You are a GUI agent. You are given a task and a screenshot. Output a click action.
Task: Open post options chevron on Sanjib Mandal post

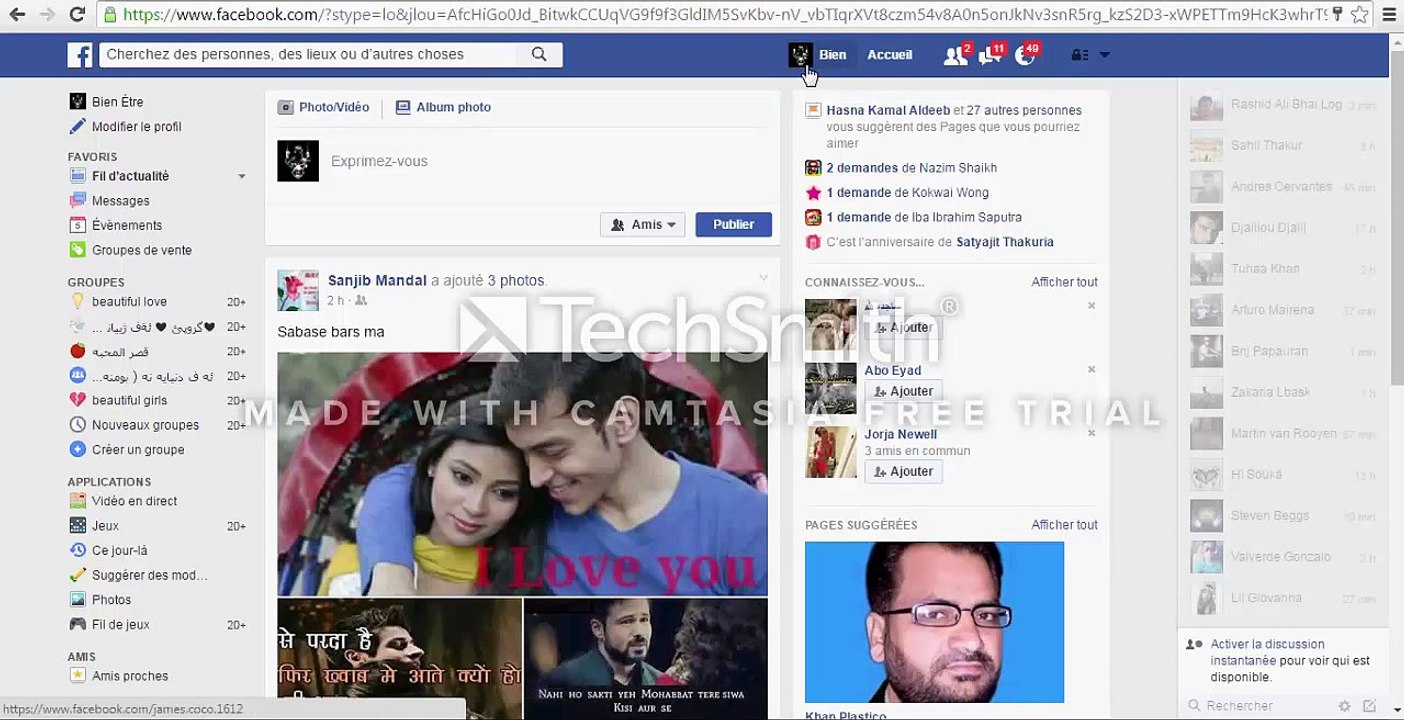763,278
